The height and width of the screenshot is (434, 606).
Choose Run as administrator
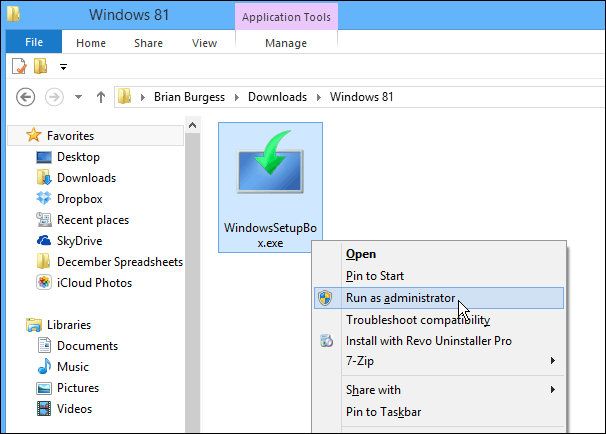tap(439, 298)
